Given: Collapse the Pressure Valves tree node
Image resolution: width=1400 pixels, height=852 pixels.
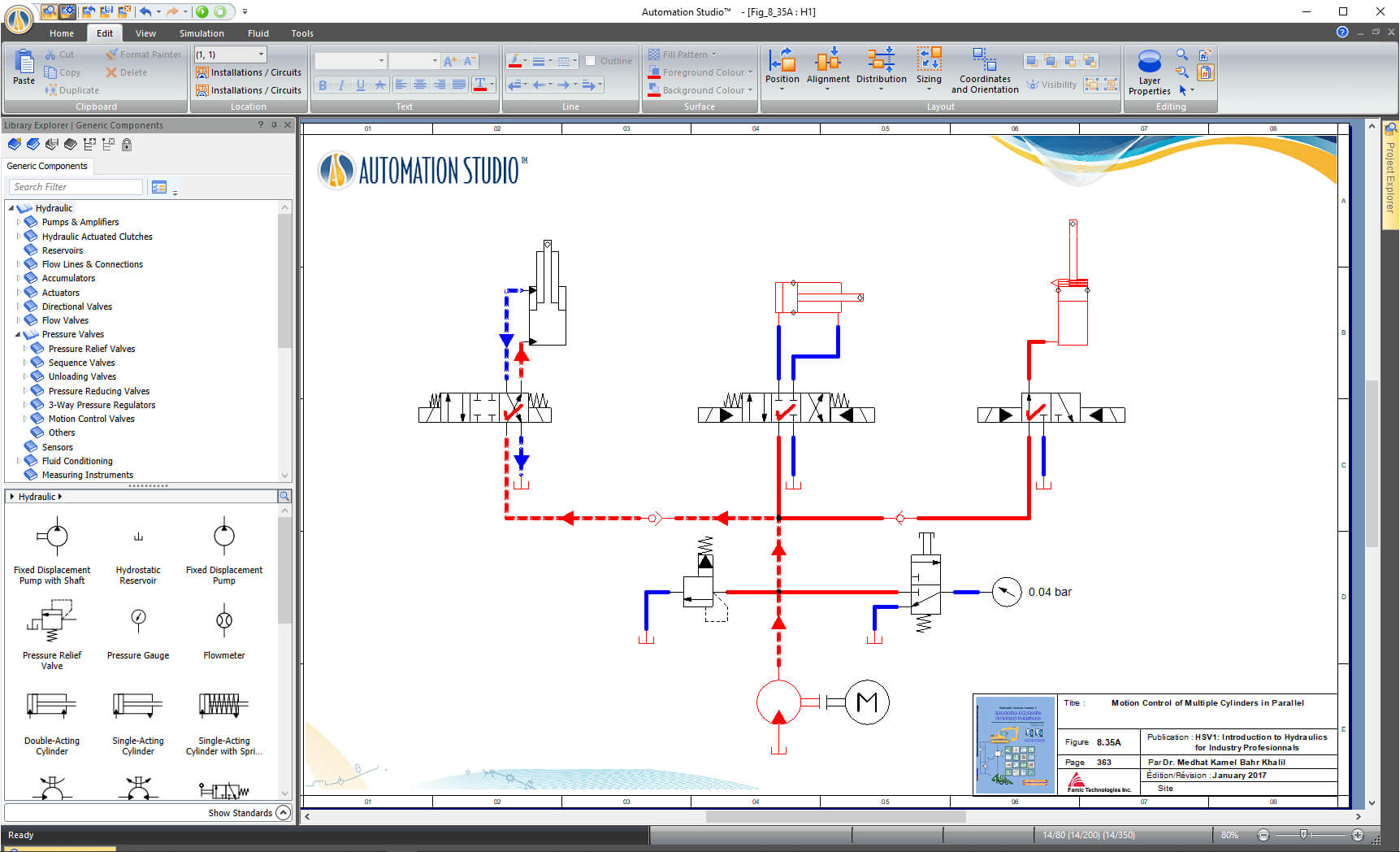Looking at the screenshot, I should (x=20, y=334).
